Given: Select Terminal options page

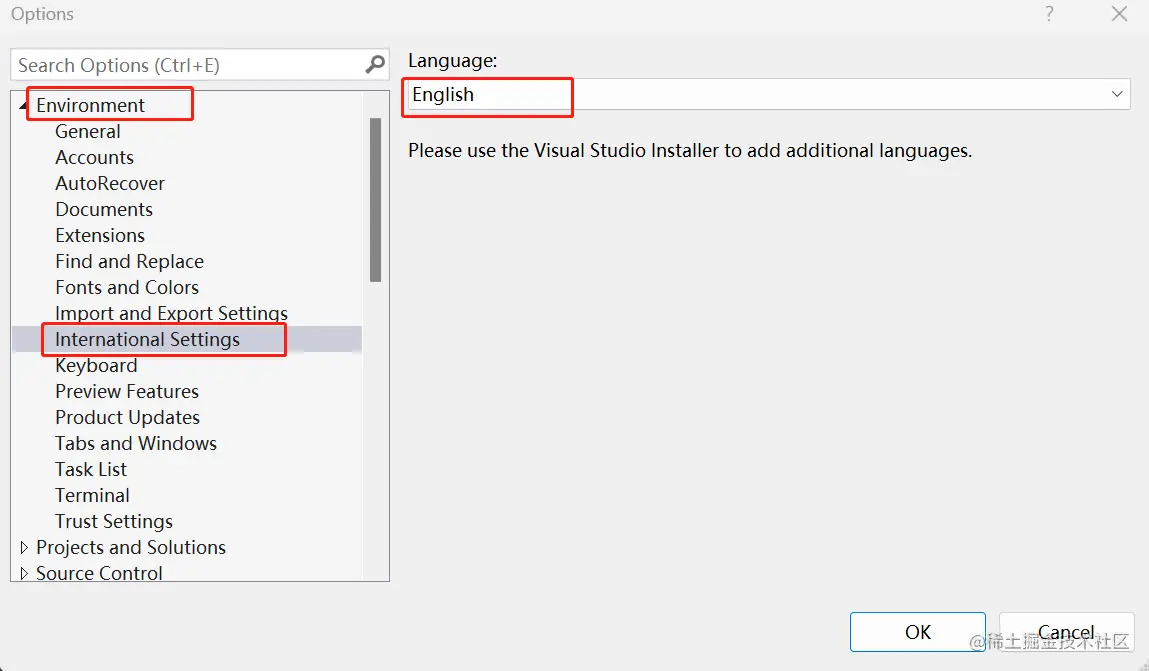Looking at the screenshot, I should coord(92,495).
